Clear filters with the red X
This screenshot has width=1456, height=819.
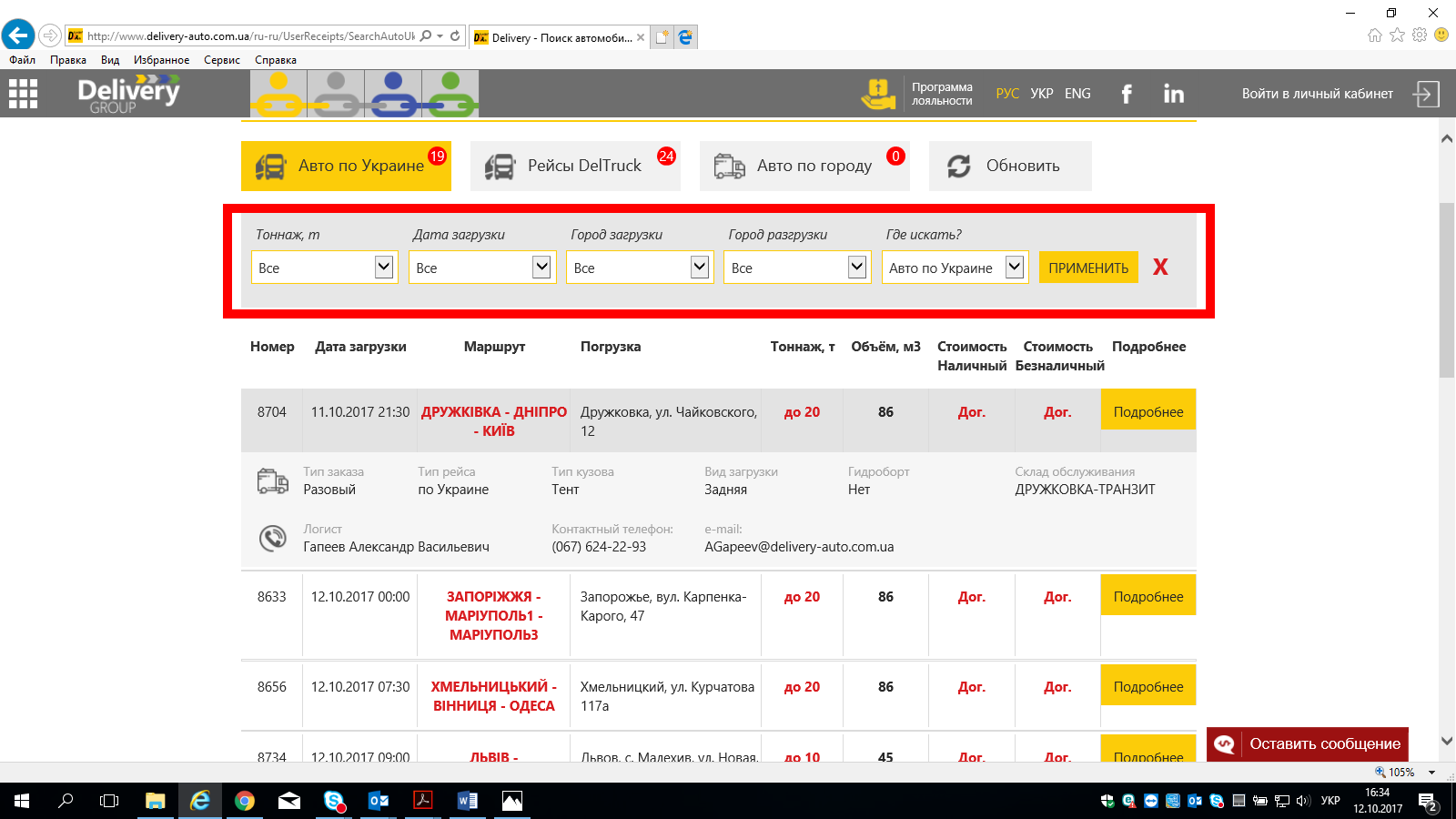point(1160,267)
